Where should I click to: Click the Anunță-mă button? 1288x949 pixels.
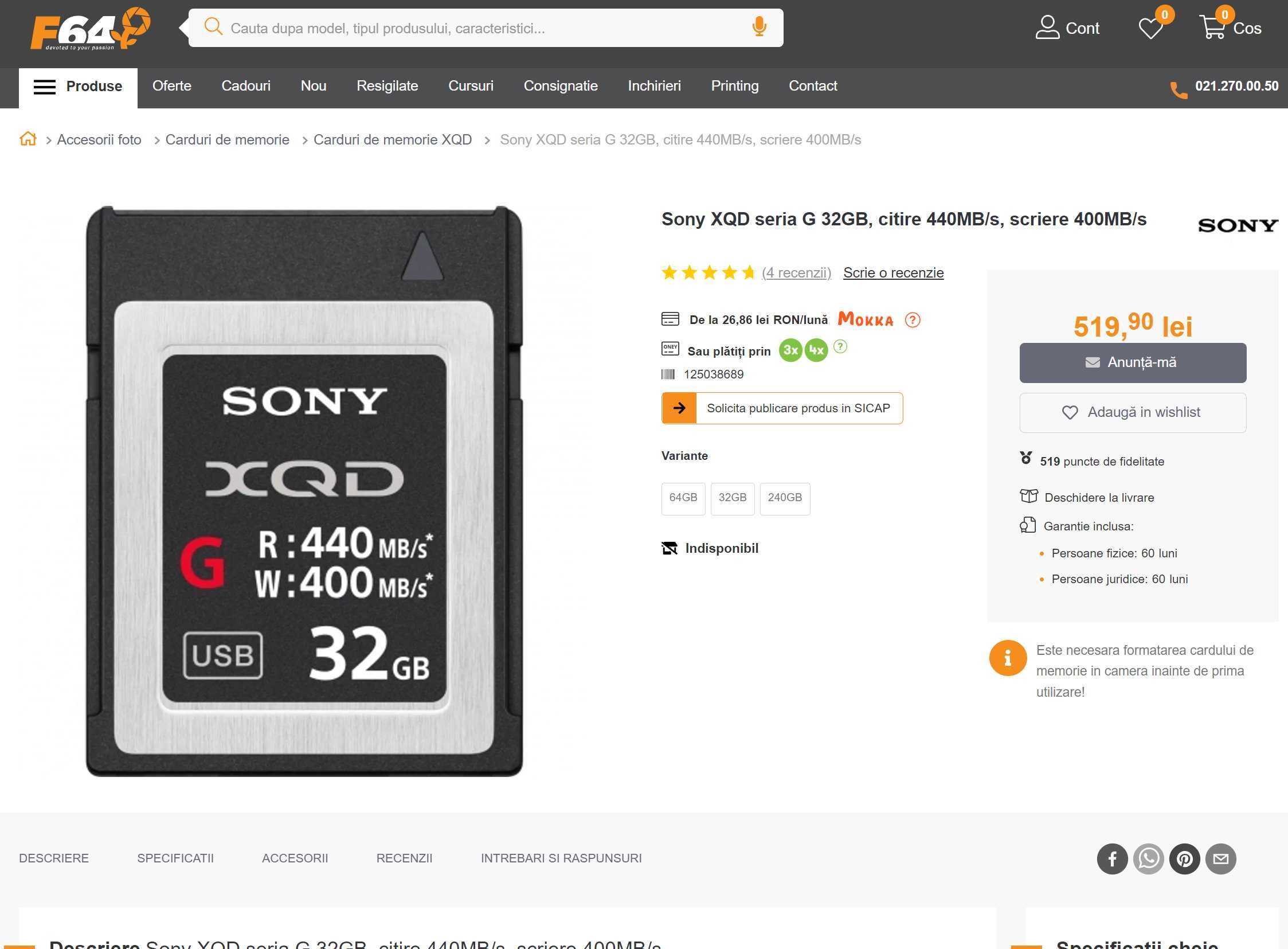tap(1133, 362)
